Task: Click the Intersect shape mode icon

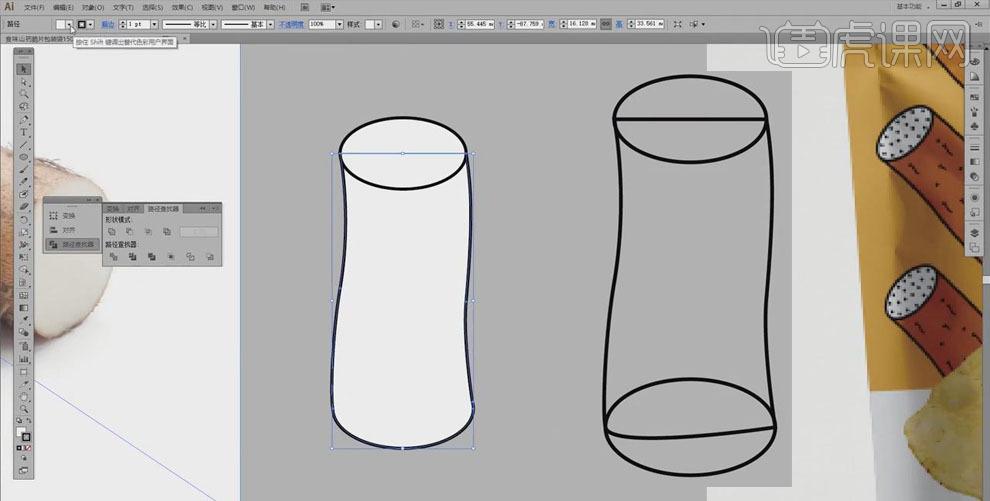Action: 148,232
